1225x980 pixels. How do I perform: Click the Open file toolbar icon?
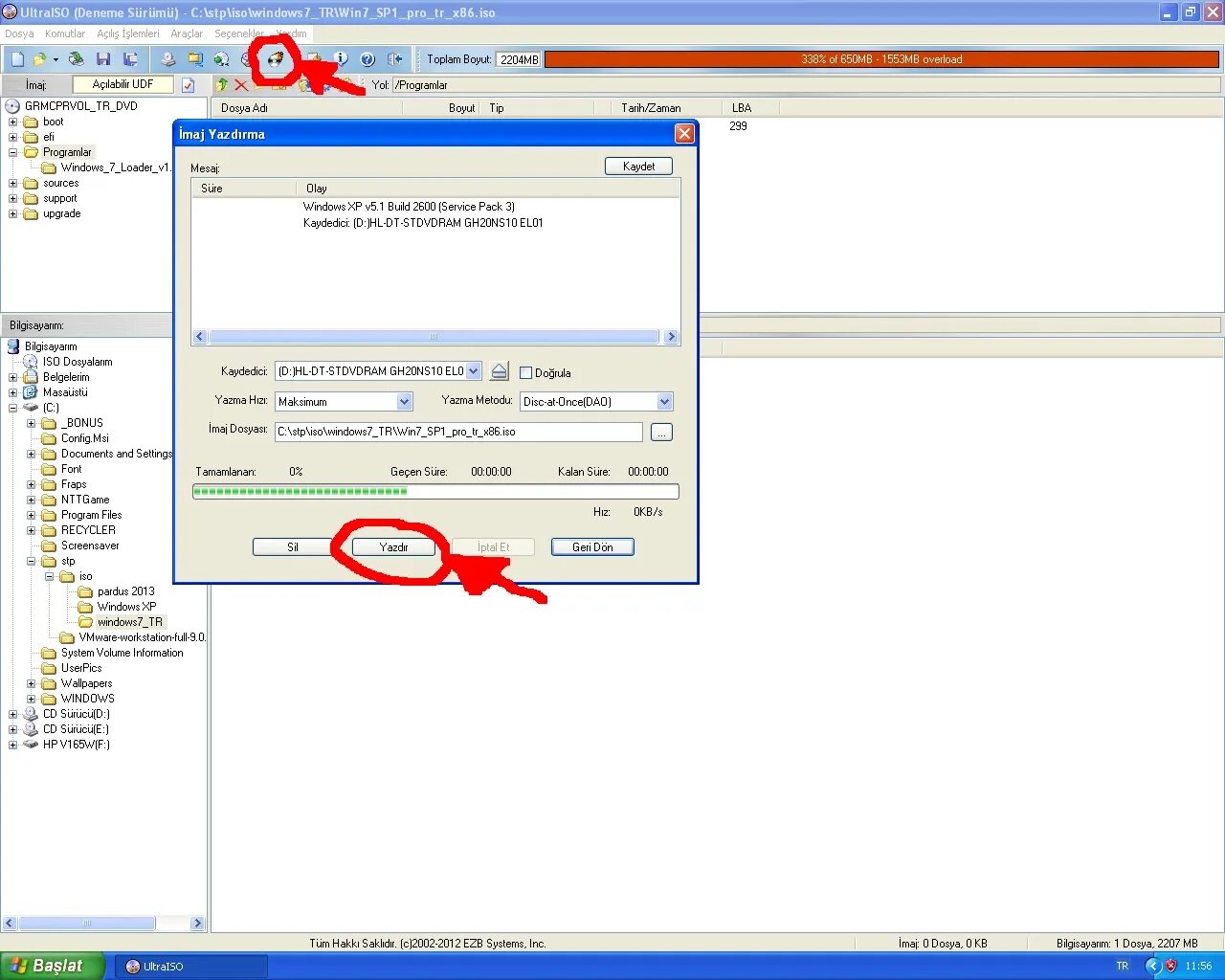pyautogui.click(x=39, y=59)
